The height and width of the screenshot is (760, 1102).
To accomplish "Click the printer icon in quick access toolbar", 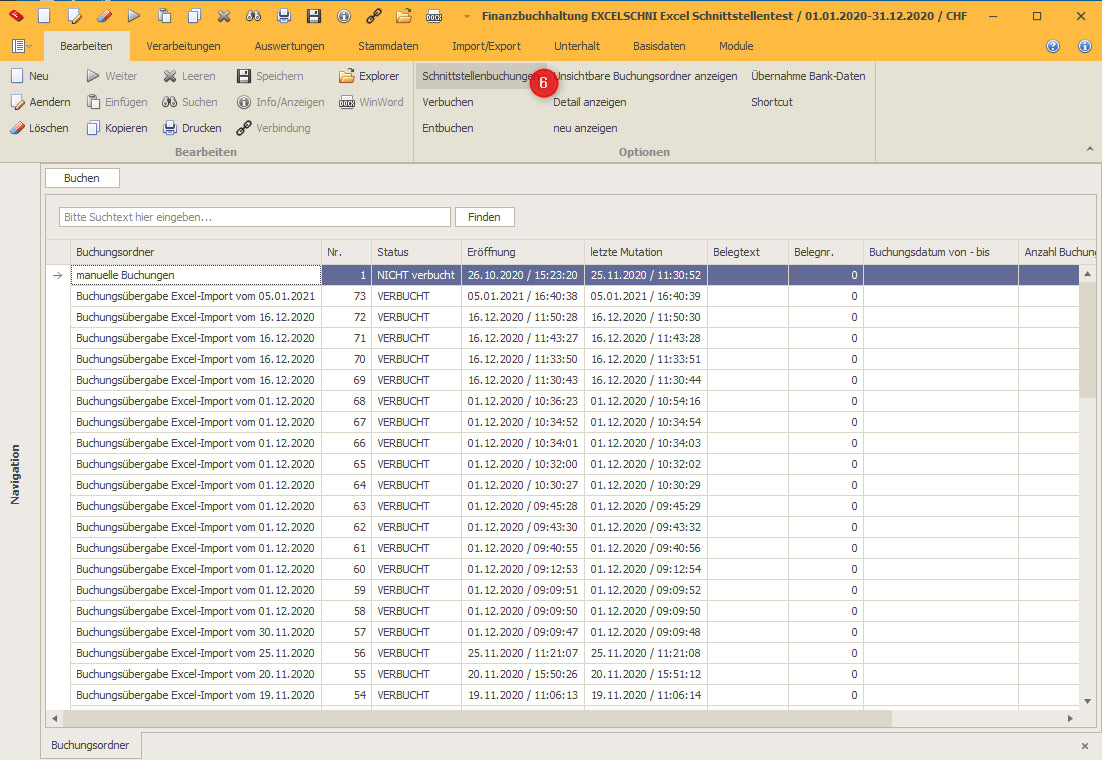I will 283,16.
